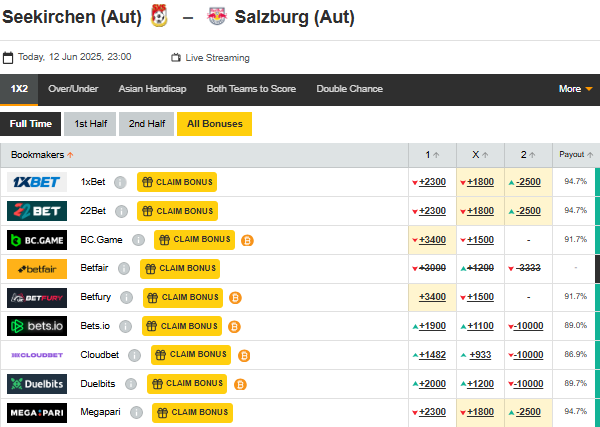The image size is (600, 427).
Task: Click the Salzburg team crest
Action: point(216,17)
